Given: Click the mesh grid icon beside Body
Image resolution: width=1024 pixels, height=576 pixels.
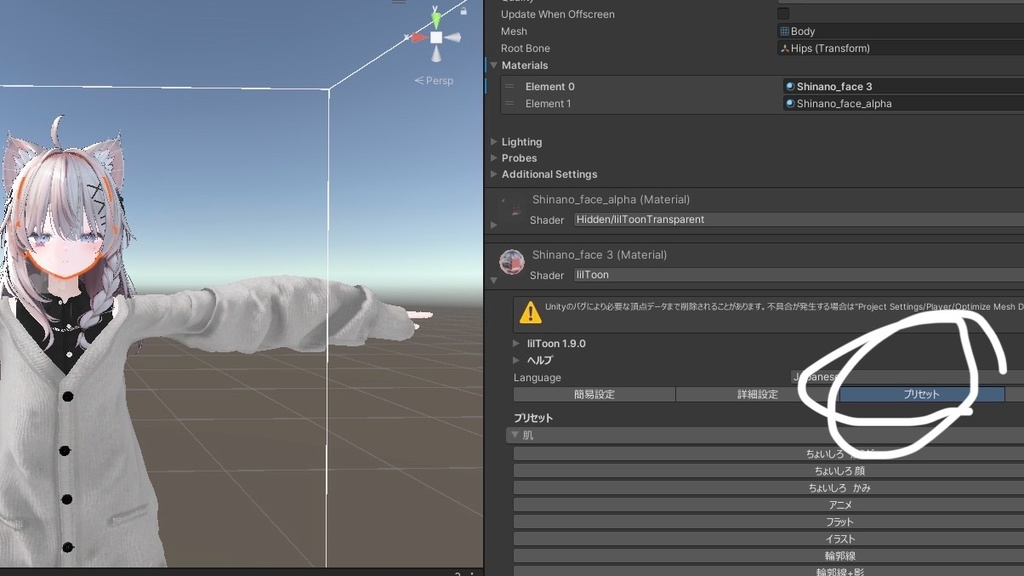Looking at the screenshot, I should pos(784,31).
